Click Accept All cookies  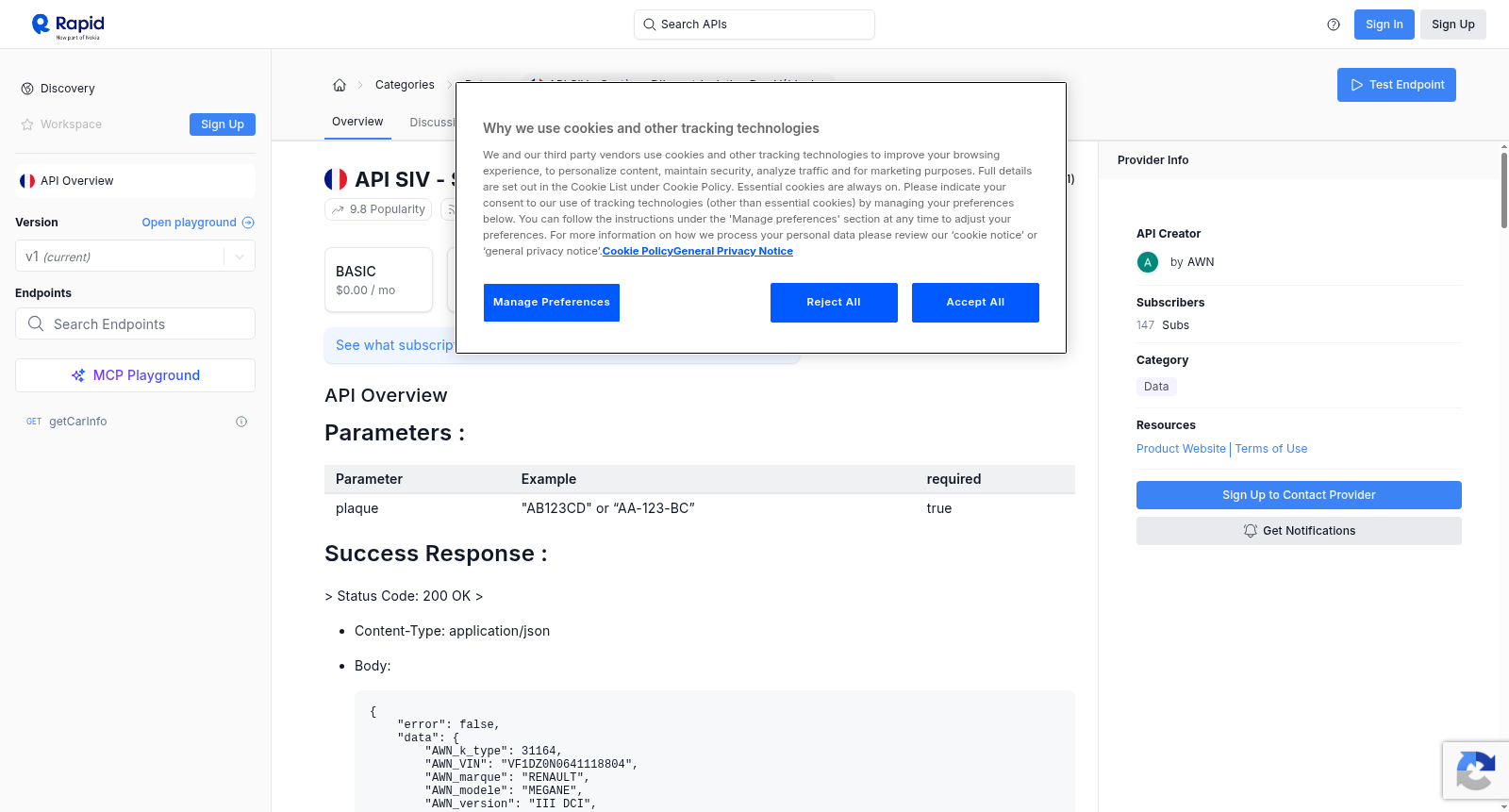click(975, 303)
